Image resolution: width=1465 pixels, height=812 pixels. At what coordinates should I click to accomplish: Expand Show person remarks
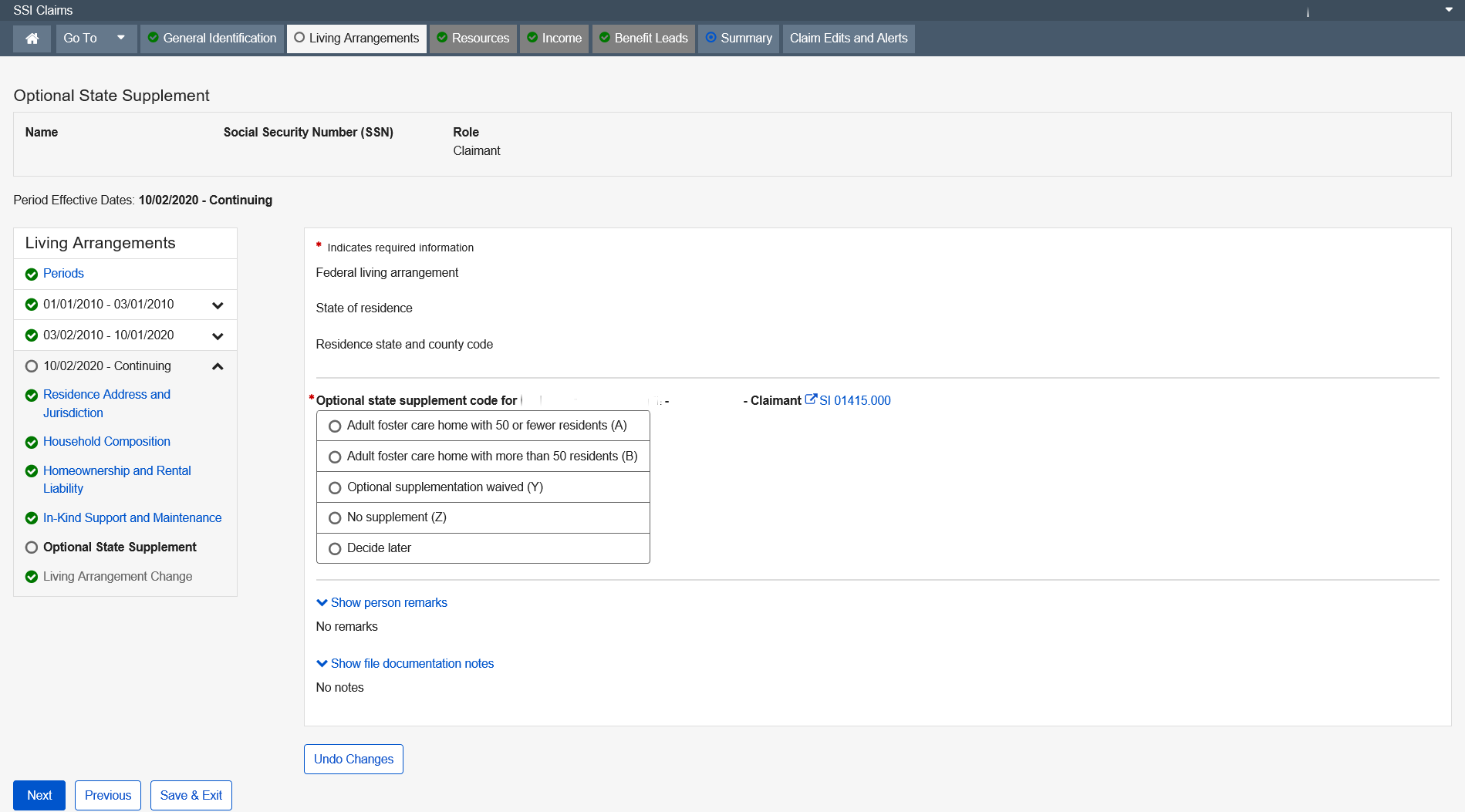[x=382, y=603]
